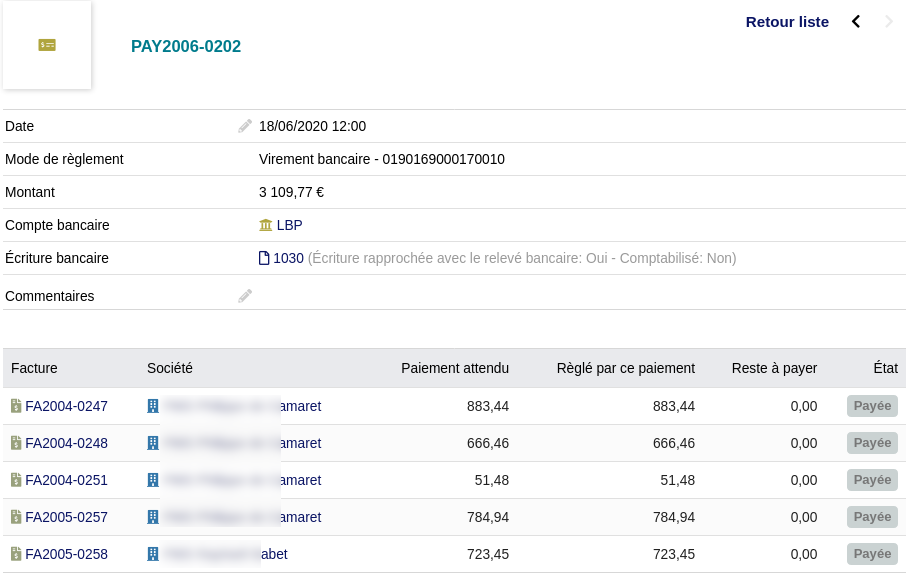The width and height of the screenshot is (913, 578).
Task: Click the building icon on the FA2005-0258 row
Action: 152,554
